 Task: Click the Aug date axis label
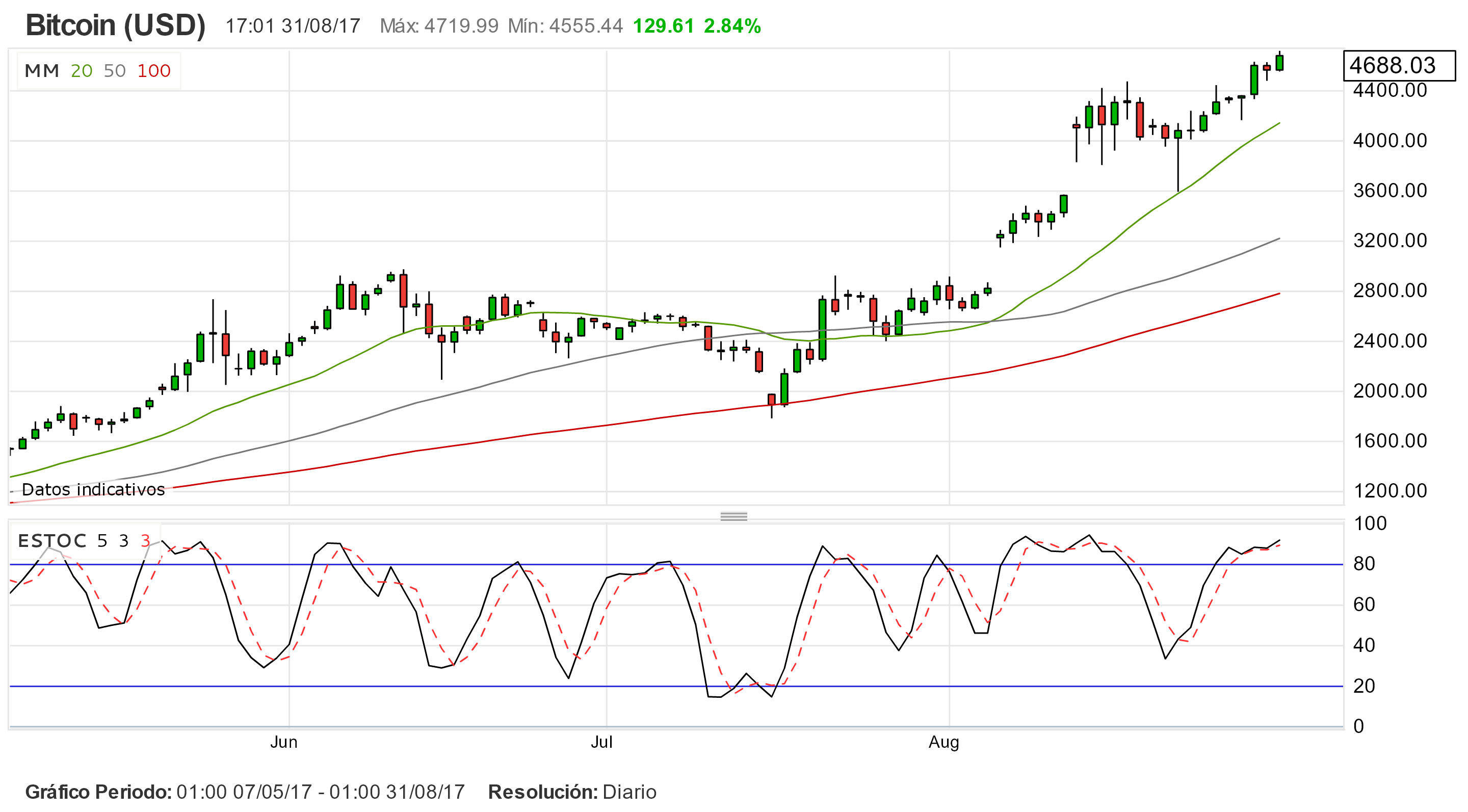[945, 743]
